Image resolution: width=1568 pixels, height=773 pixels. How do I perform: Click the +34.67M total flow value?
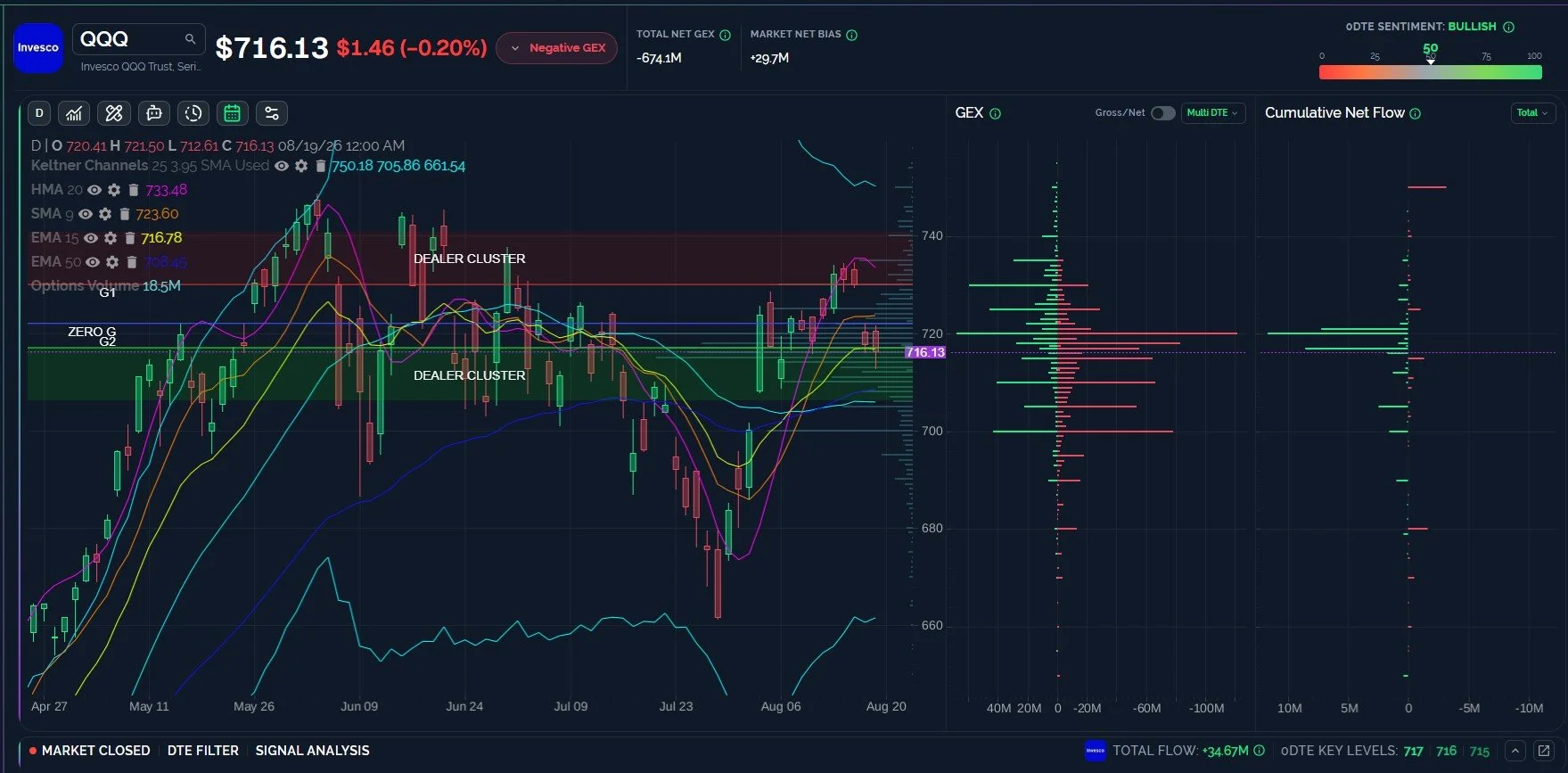(x=1225, y=751)
